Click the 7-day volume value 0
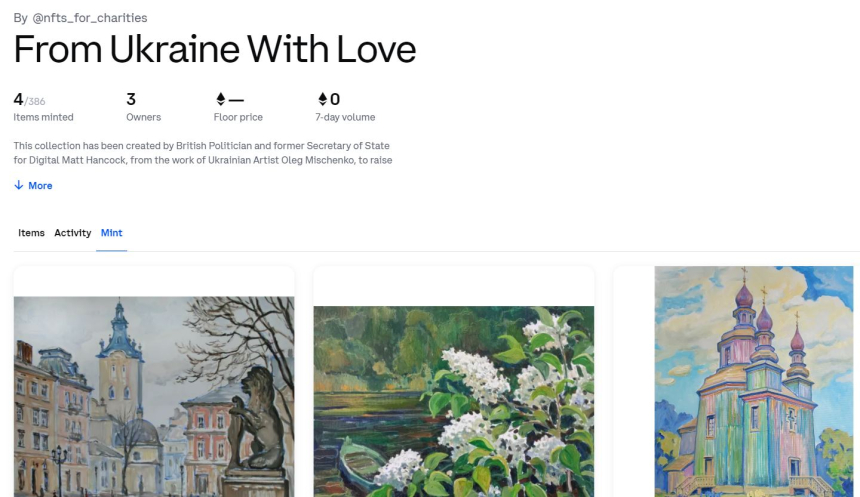Image resolution: width=860 pixels, height=497 pixels. coord(335,99)
